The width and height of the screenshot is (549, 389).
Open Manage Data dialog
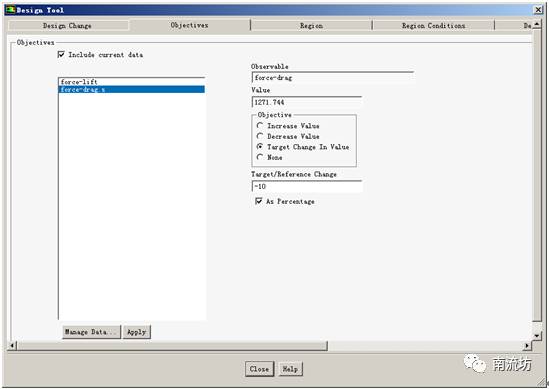click(91, 332)
